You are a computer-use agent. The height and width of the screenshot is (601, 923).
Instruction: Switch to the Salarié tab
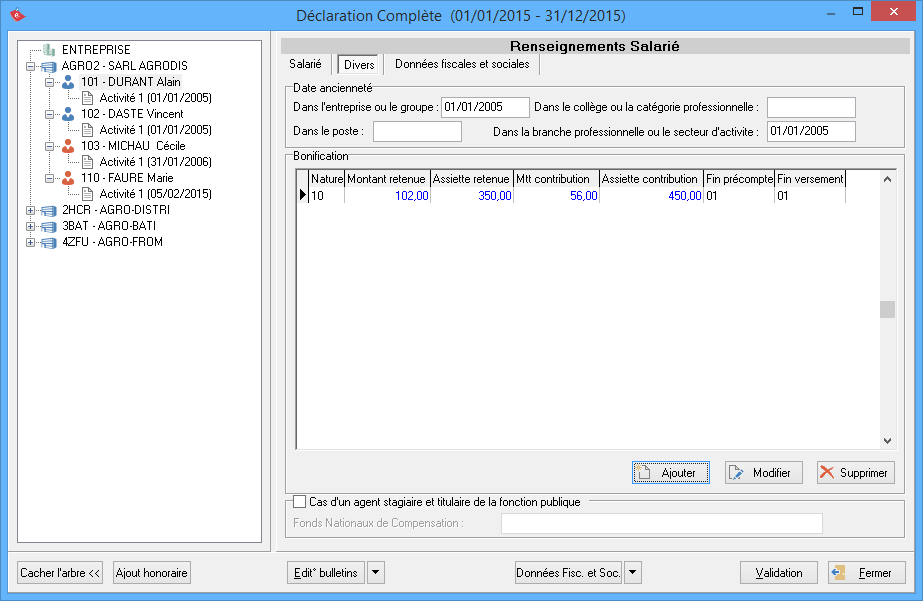pos(305,64)
